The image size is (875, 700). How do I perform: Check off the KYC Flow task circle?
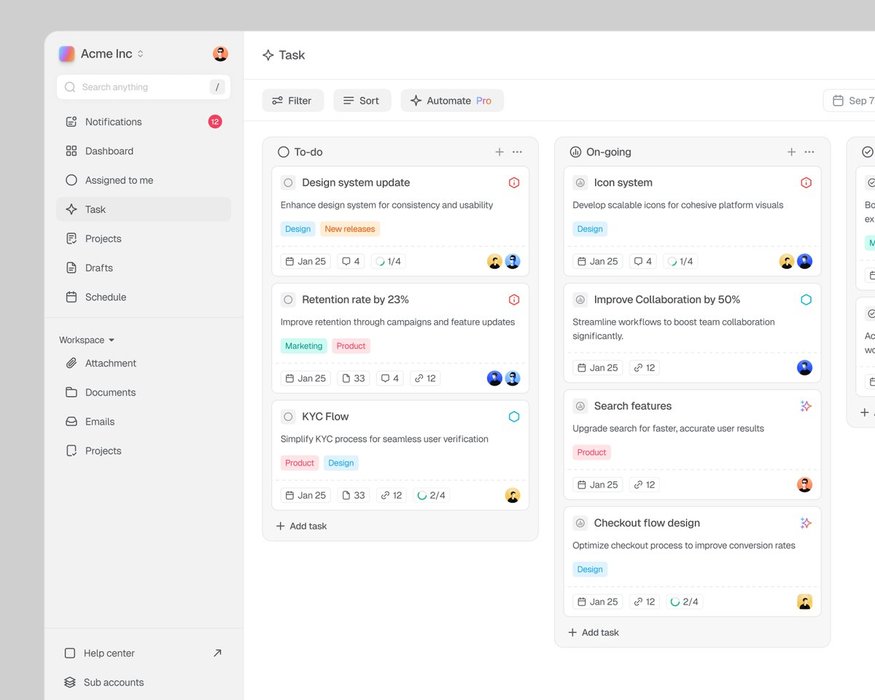pyautogui.click(x=288, y=417)
